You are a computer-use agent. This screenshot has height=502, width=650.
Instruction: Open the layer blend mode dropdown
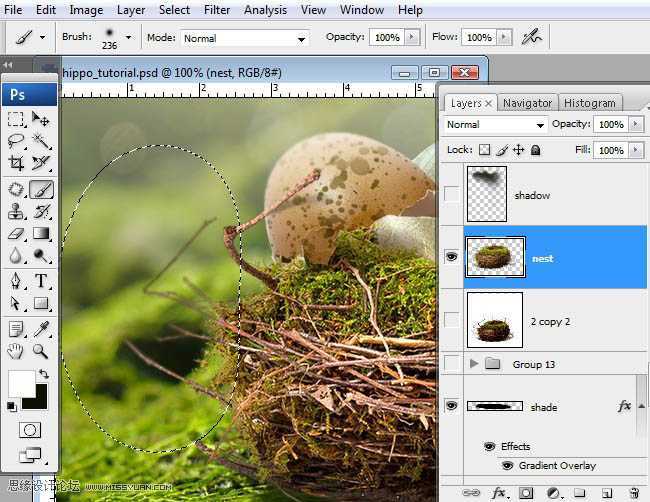(496, 125)
